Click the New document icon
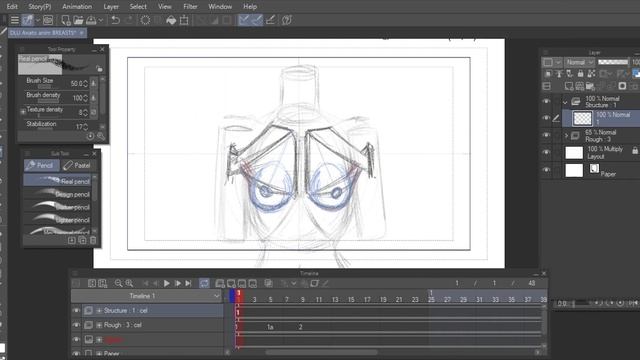Screen dimensions: 640x360 click(65, 20)
